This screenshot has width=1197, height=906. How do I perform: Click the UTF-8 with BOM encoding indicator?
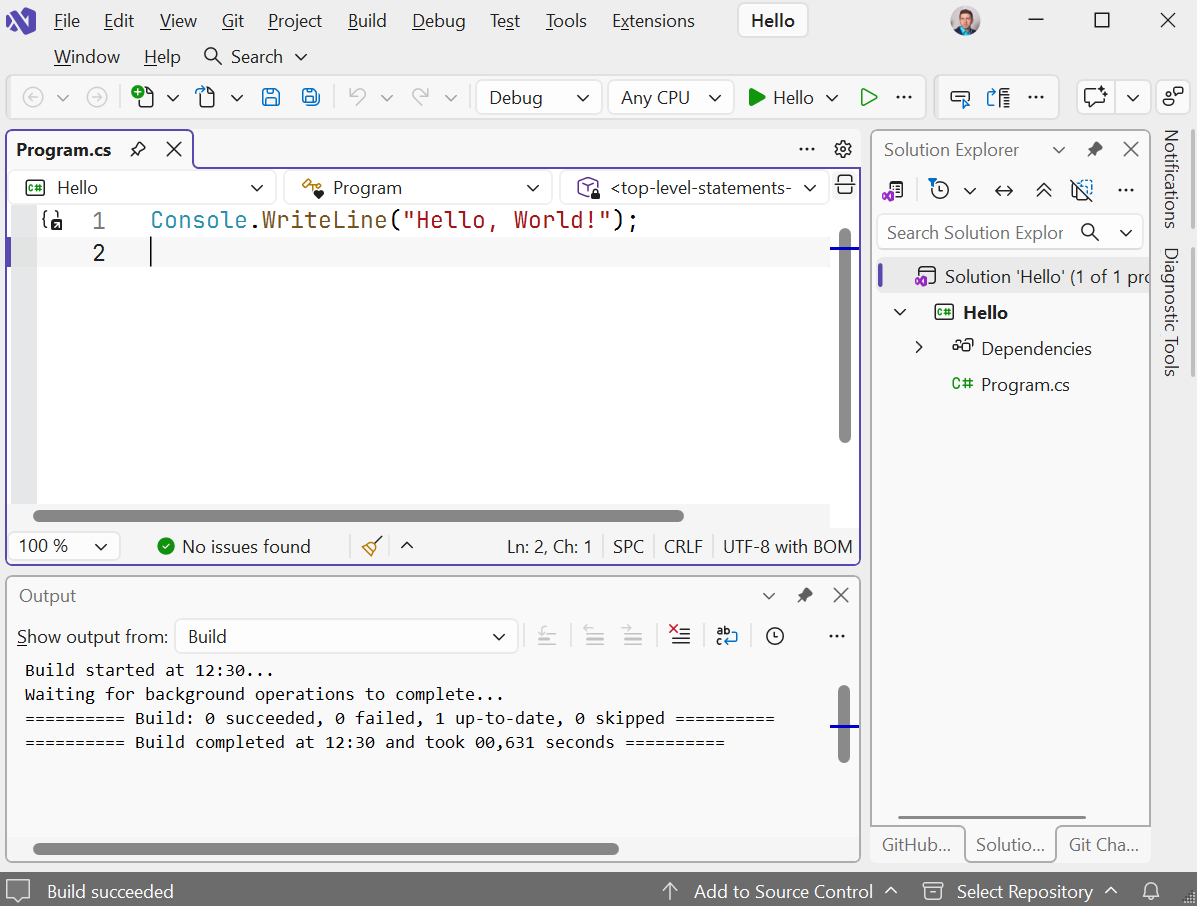click(787, 547)
